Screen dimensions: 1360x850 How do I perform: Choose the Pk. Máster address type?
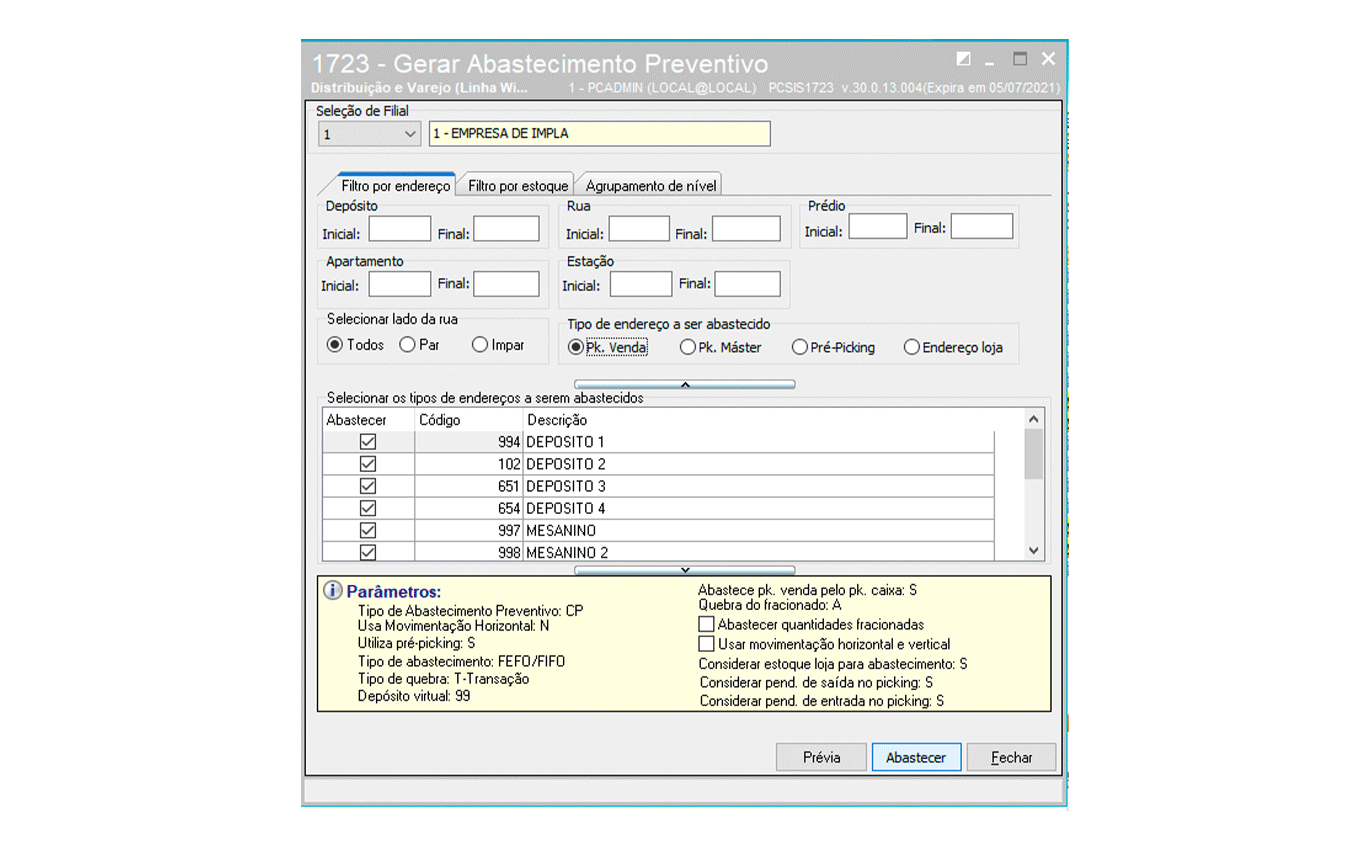point(687,348)
